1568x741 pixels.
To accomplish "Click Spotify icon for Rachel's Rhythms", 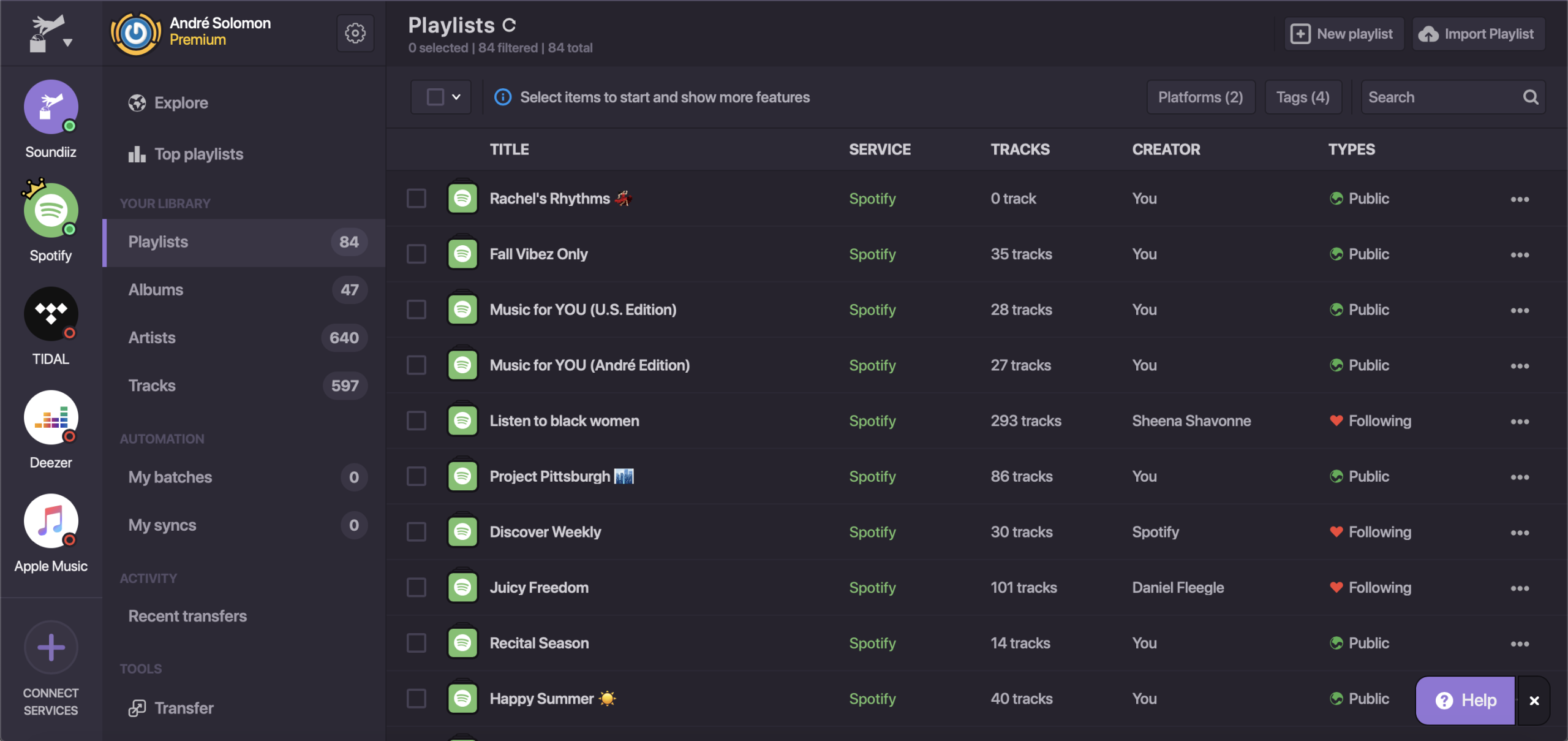I will pyautogui.click(x=462, y=198).
